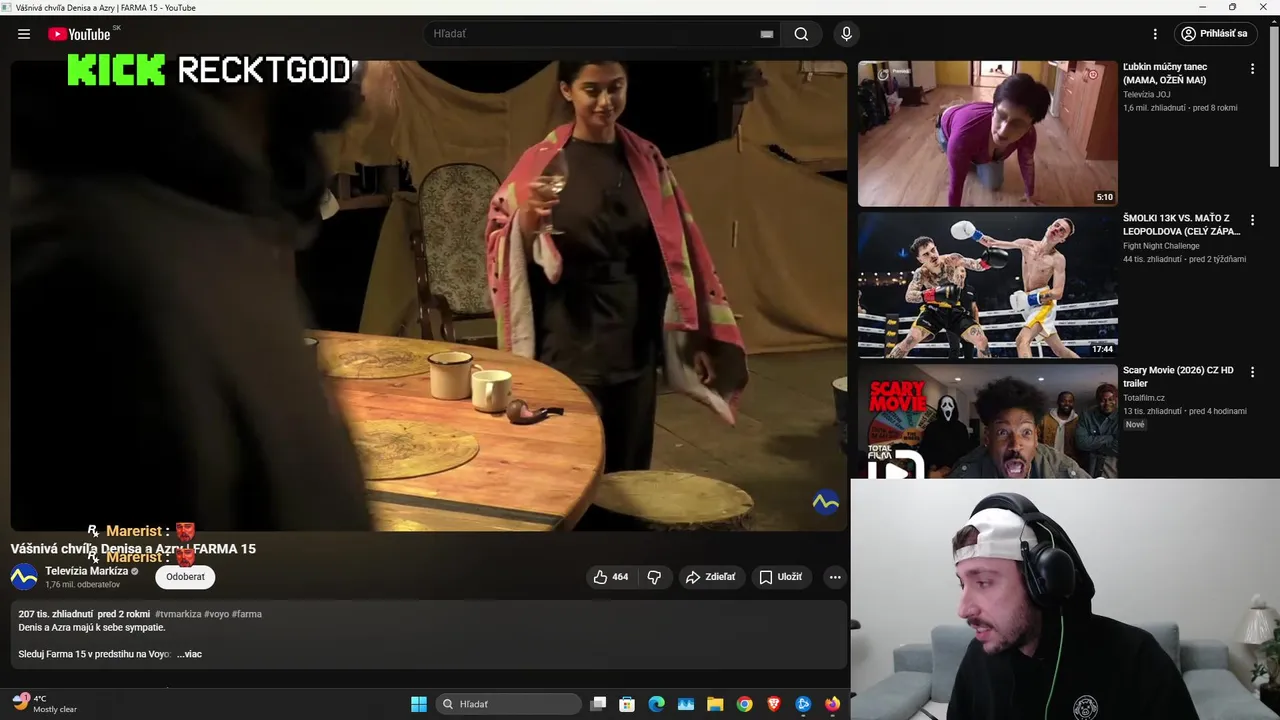Launch Google Chrome from the taskbar
The height and width of the screenshot is (720, 1280).
click(744, 704)
